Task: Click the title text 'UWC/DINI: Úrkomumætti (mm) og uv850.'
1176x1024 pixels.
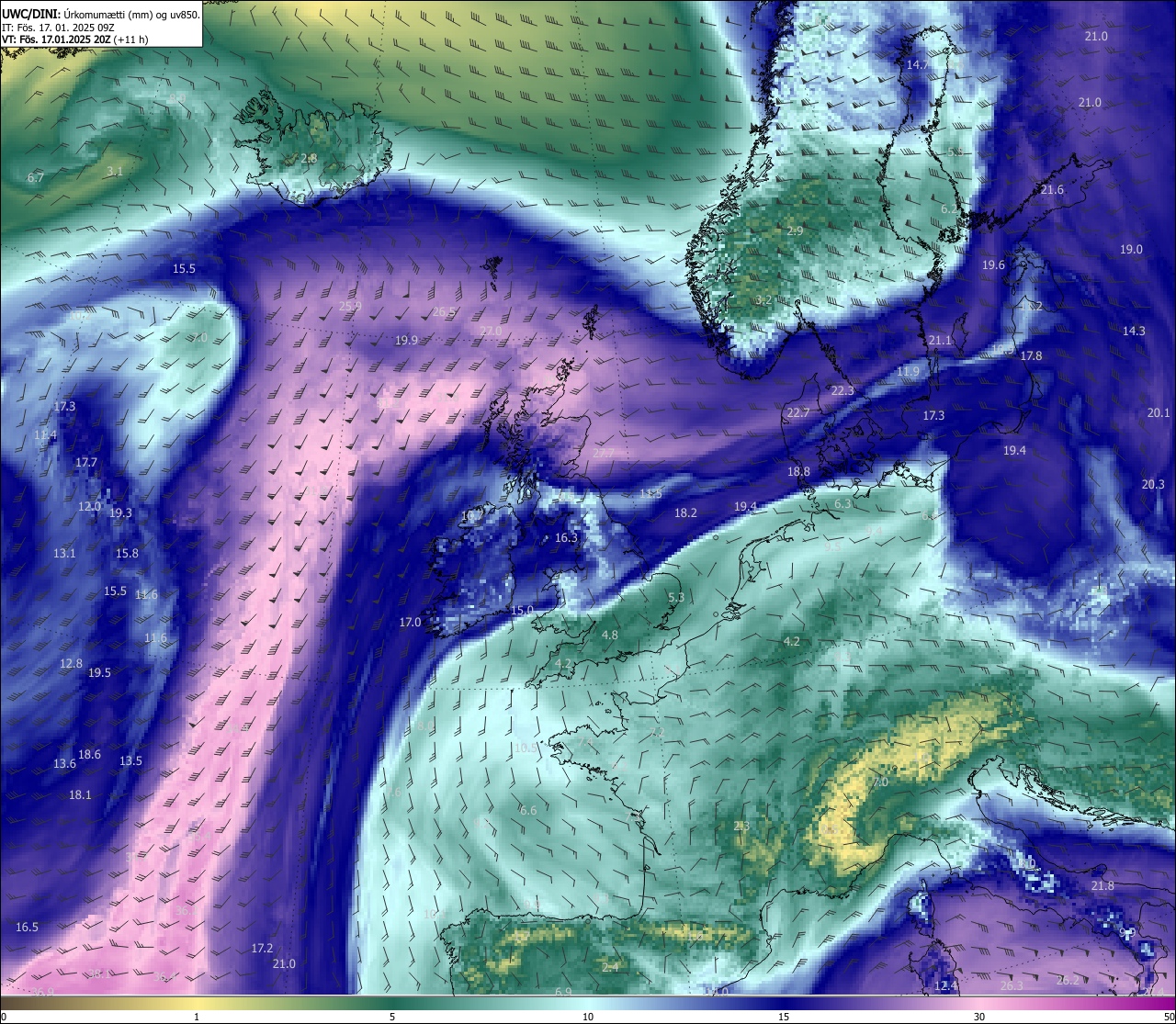Action: coord(100,14)
